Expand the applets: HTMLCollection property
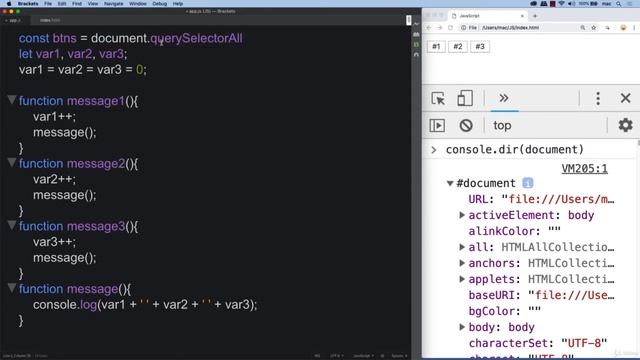 (x=462, y=279)
